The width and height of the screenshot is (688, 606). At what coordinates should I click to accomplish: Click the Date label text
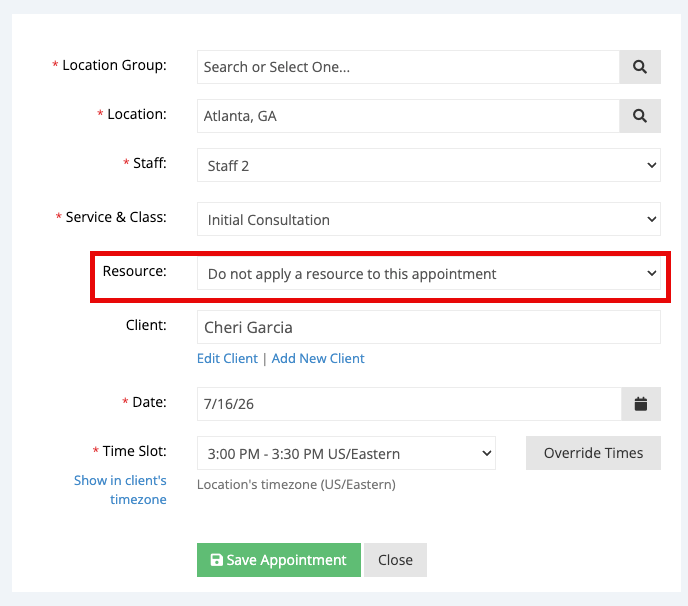click(x=149, y=402)
